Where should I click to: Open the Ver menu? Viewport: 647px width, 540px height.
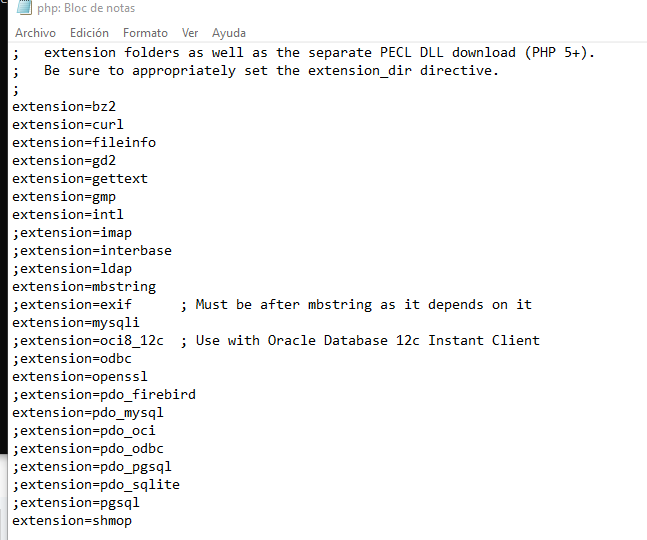pos(190,33)
